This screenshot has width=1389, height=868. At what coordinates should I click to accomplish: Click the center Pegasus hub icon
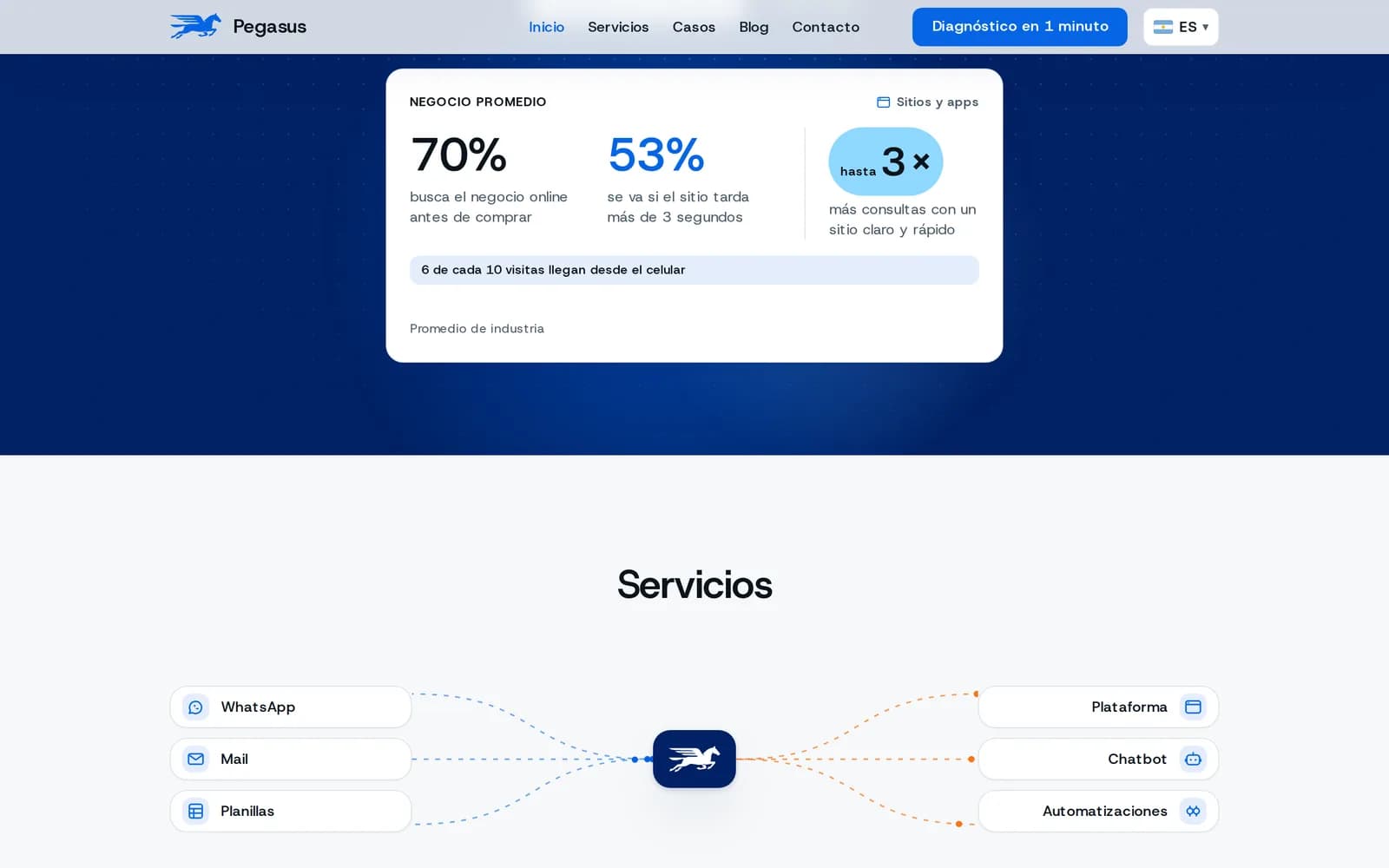pyautogui.click(x=694, y=759)
